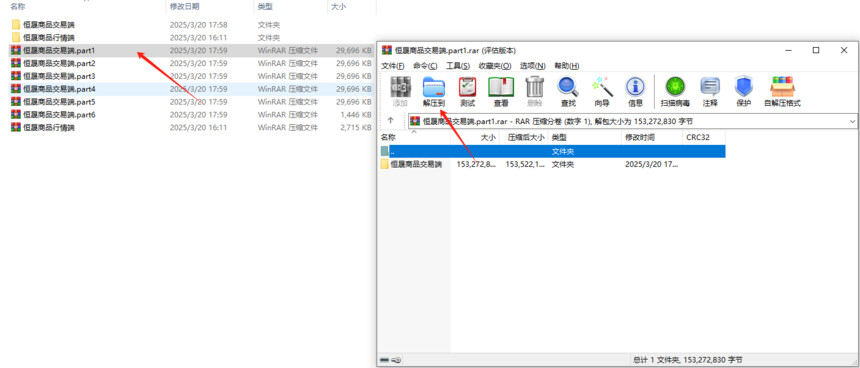This screenshot has height=368, width=860.
Task: Click the Add (添加) toolbar icon in WinRAR
Action: tap(400, 87)
